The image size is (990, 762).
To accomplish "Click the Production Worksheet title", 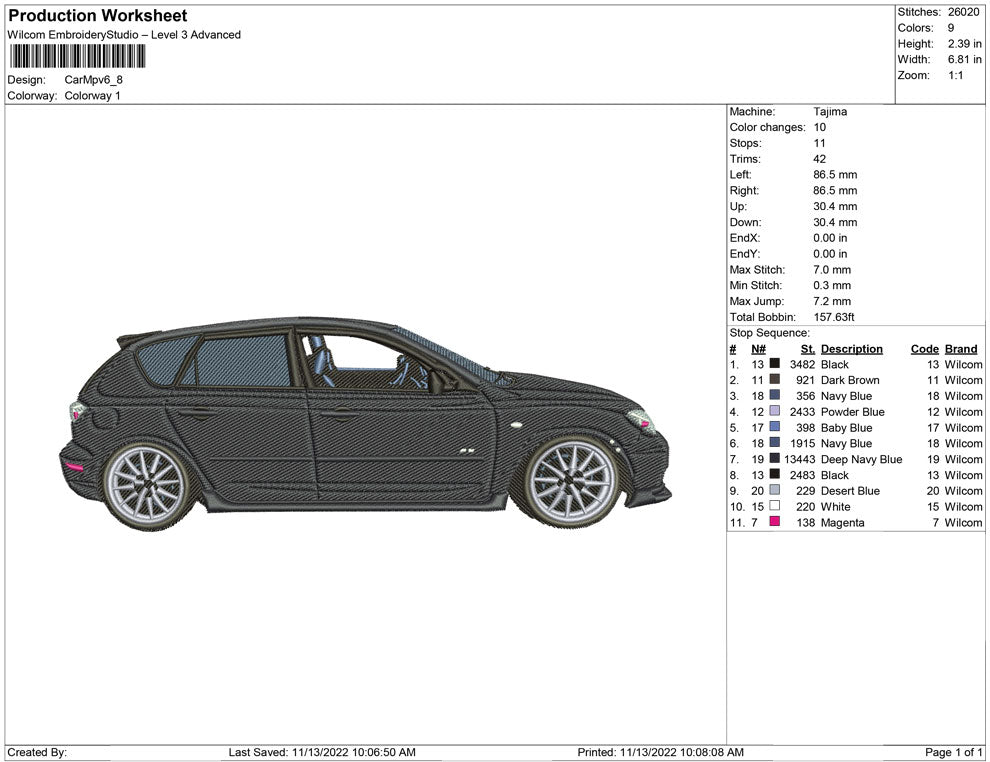I will (97, 16).
